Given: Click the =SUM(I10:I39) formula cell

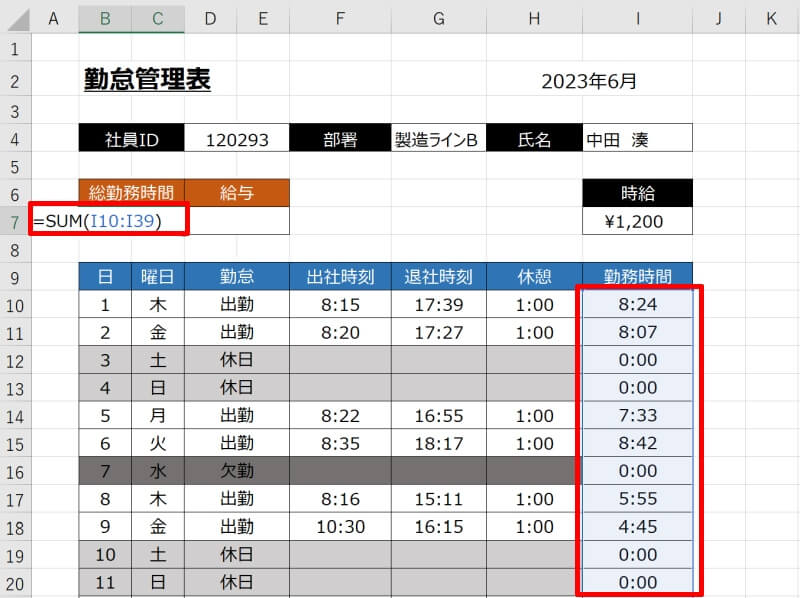Looking at the screenshot, I should (x=109, y=220).
